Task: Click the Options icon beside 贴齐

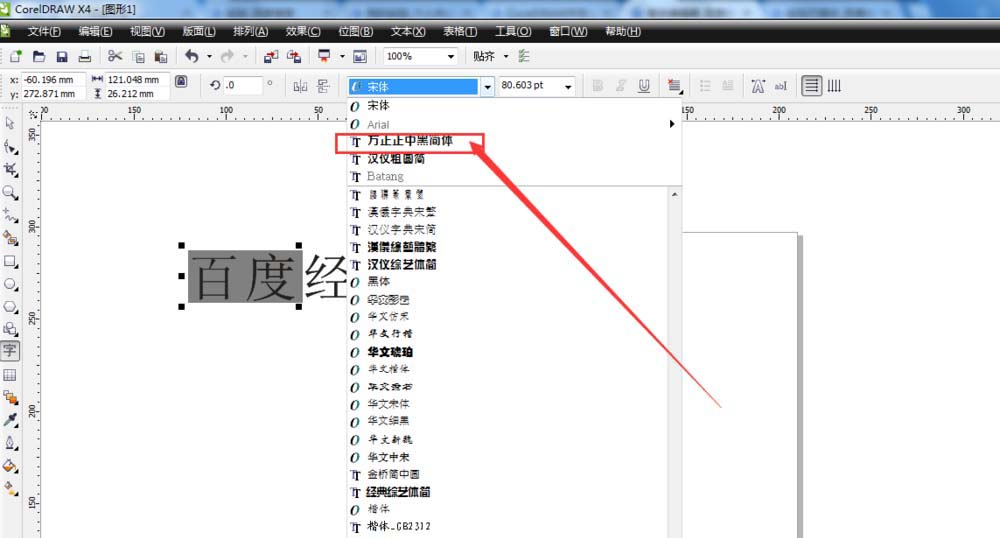Action: [x=524, y=56]
